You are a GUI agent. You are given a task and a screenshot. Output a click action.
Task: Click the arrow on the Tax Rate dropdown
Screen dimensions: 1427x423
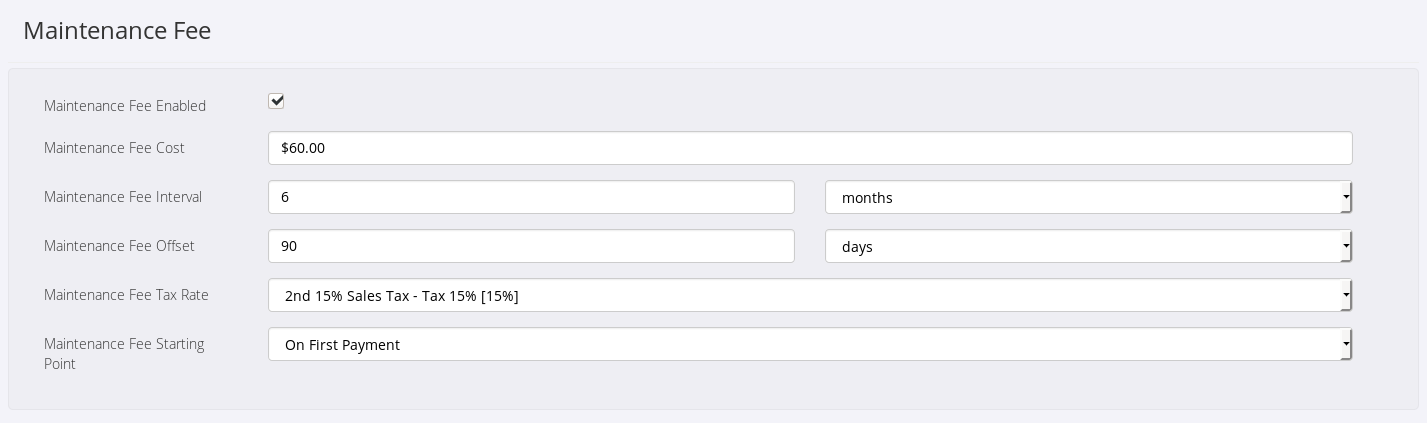(x=1346, y=295)
